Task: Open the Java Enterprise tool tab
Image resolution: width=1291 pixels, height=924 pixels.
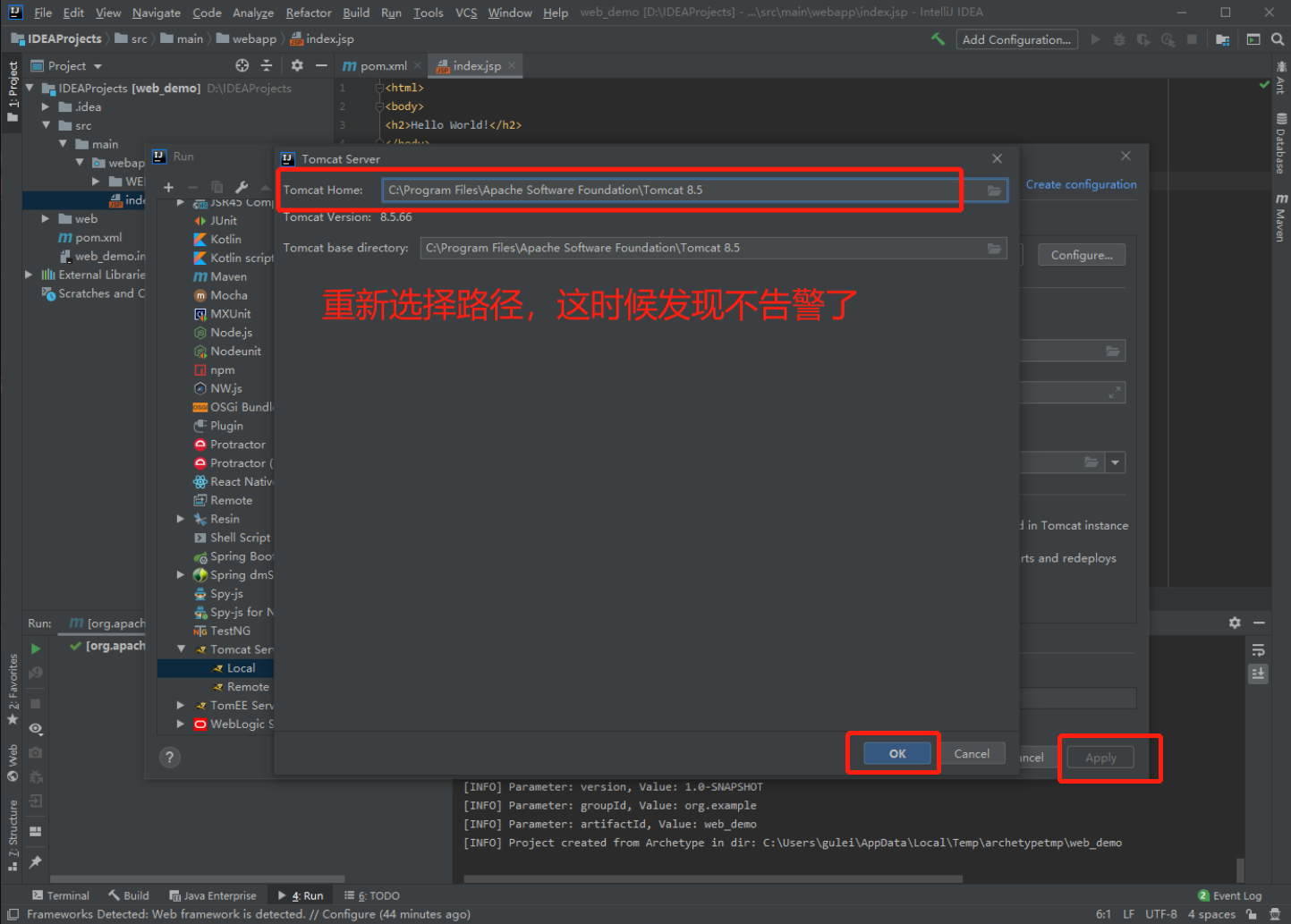Action: [212, 895]
